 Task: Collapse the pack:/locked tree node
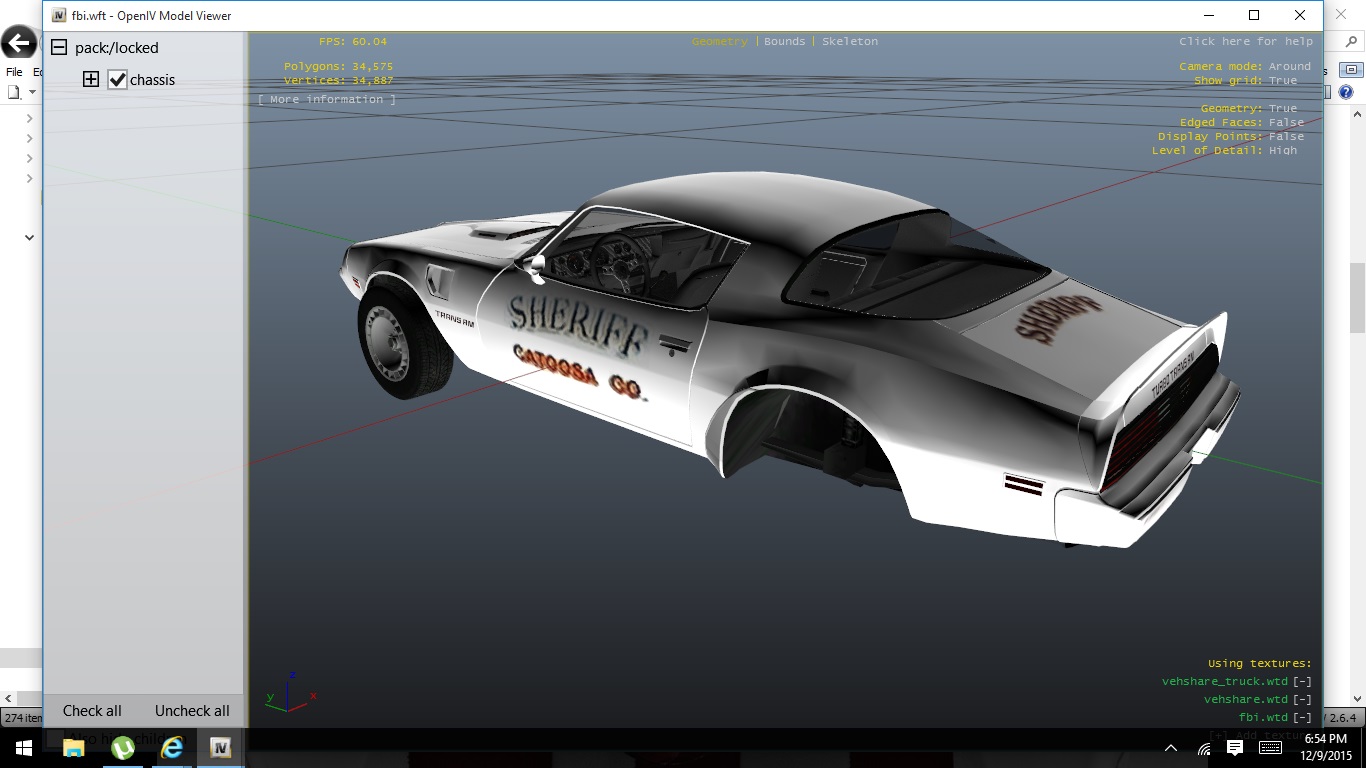tap(59, 48)
